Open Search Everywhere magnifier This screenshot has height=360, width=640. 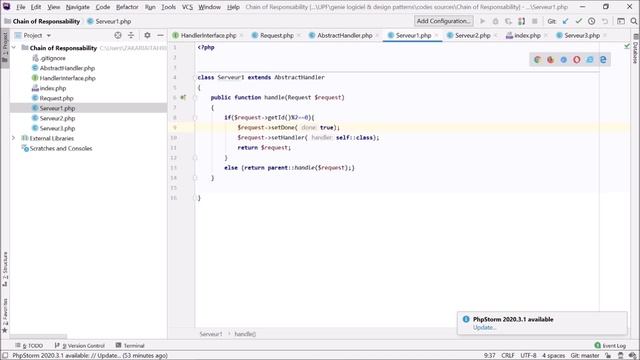634,21
